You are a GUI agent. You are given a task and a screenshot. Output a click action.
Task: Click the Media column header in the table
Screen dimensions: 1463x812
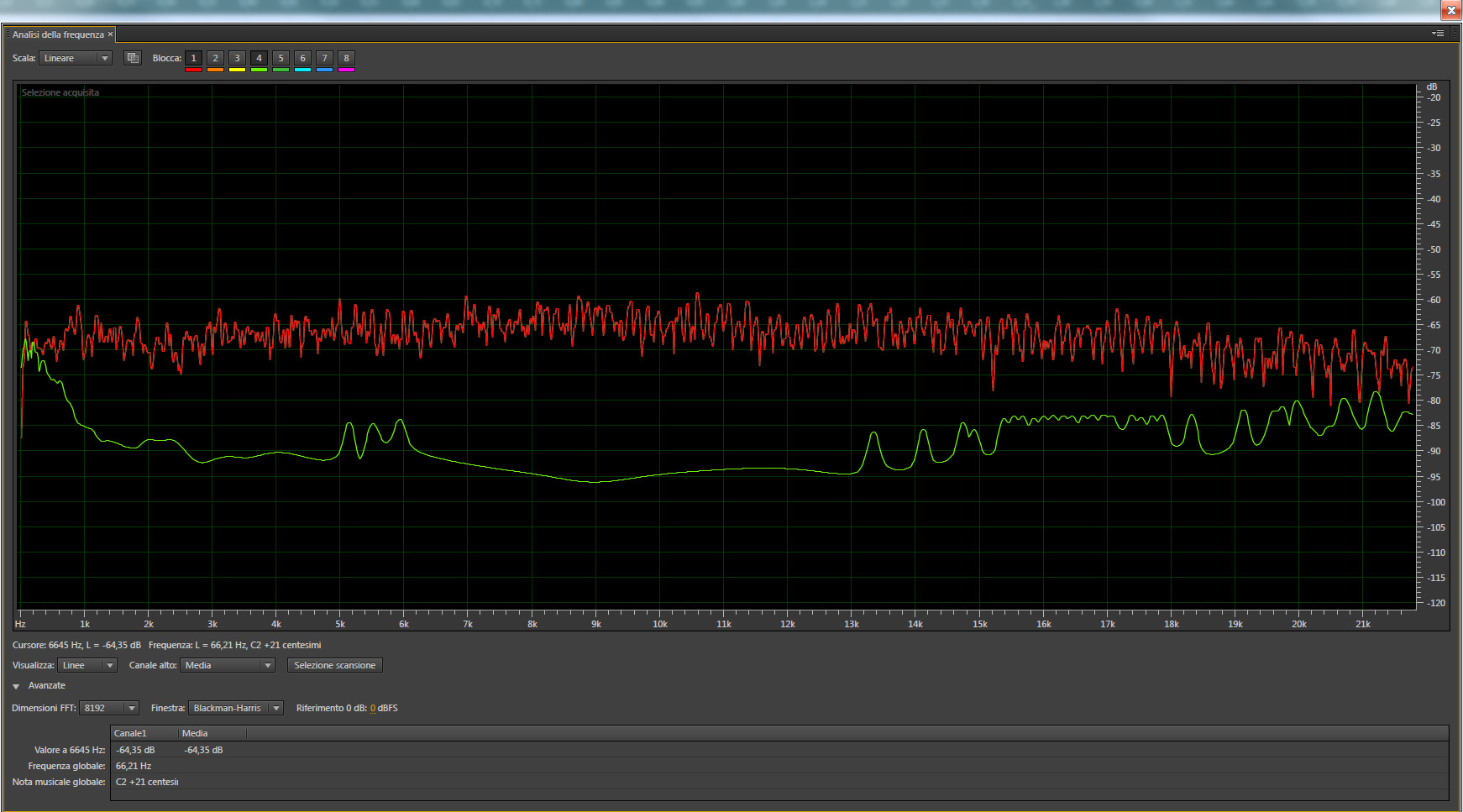pos(212,733)
